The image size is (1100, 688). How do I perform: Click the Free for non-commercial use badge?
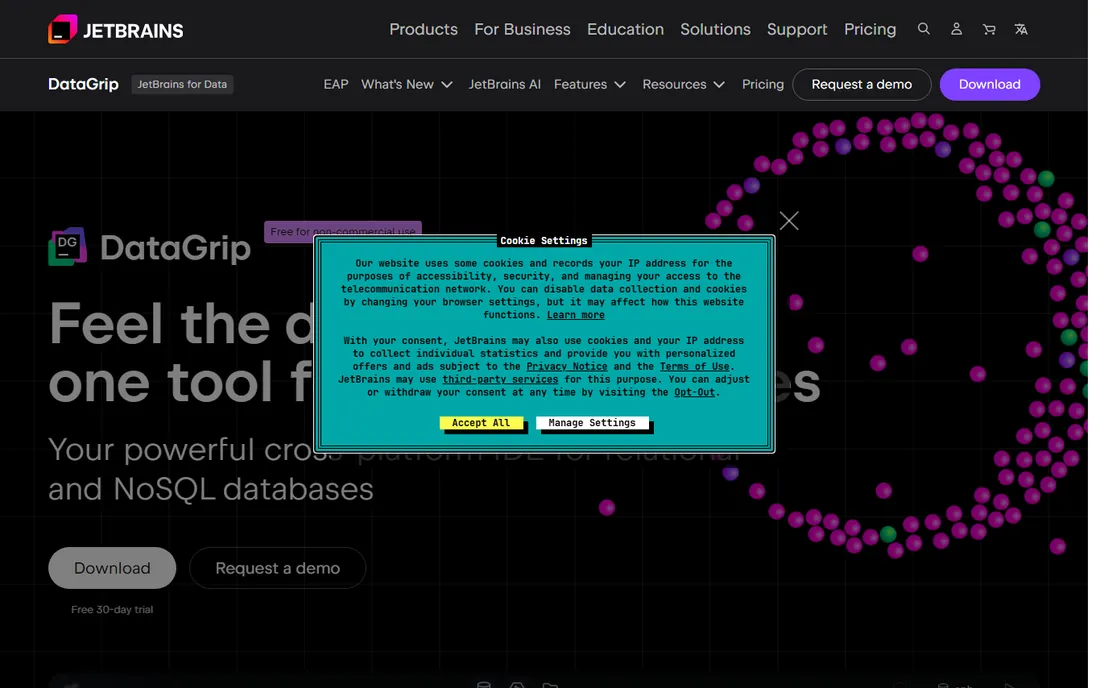coord(343,231)
